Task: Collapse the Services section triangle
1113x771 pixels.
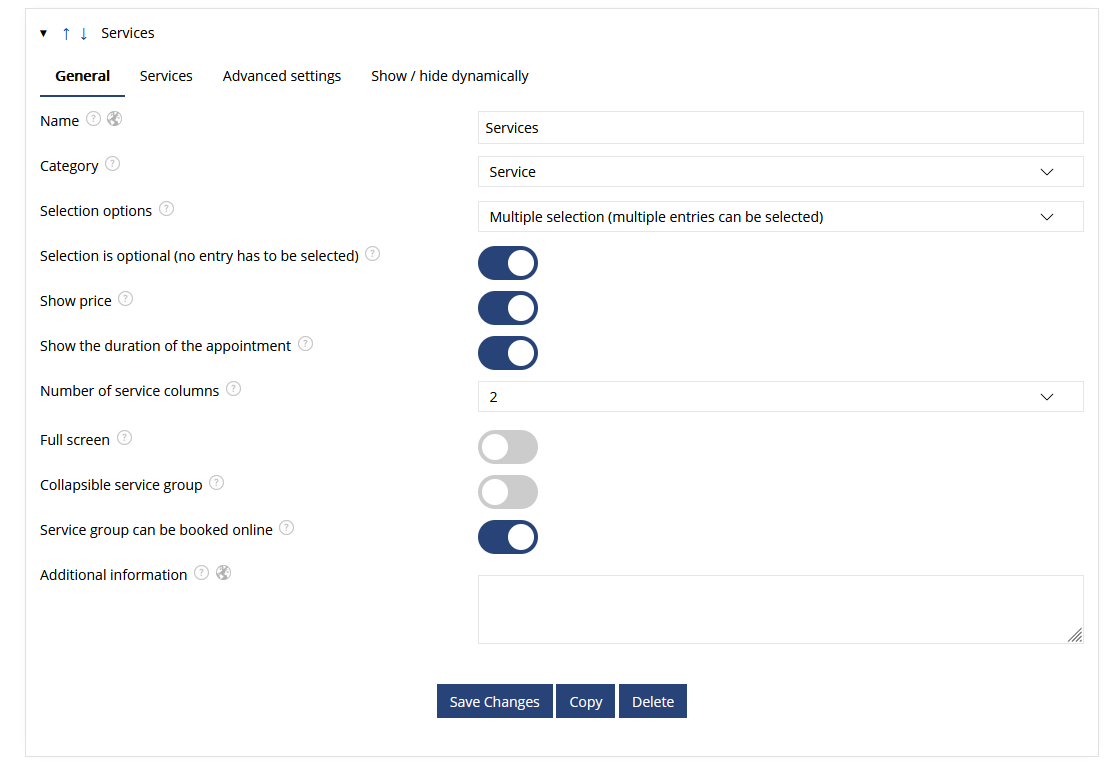Action: (43, 33)
